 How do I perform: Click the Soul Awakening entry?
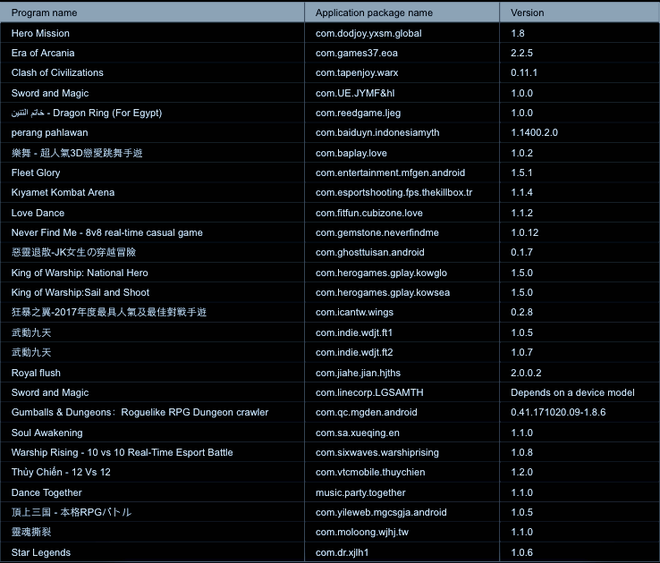point(47,433)
